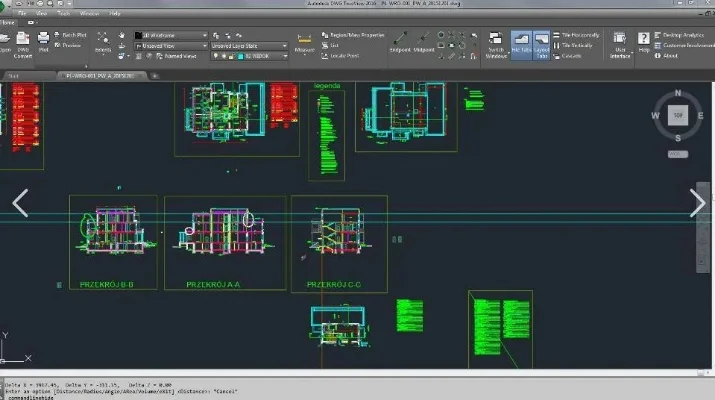Click the Help question mark icon

point(644,41)
